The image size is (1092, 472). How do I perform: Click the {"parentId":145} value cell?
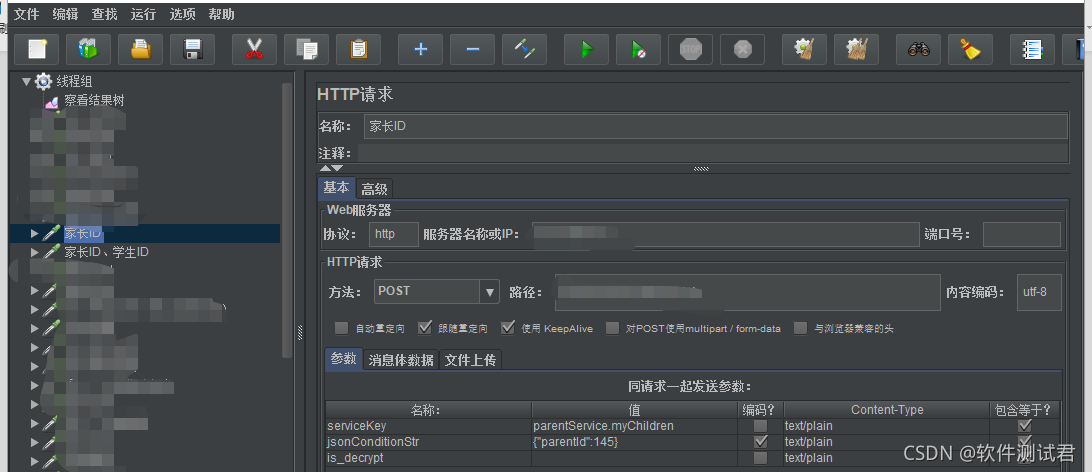click(x=635, y=441)
